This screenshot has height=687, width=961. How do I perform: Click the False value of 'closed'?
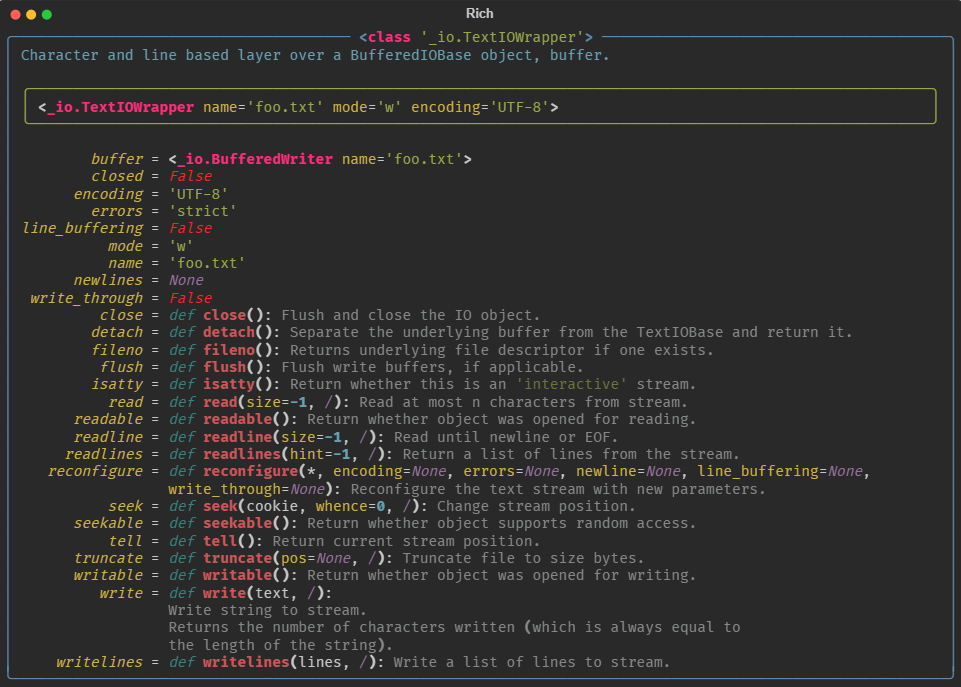click(191, 176)
